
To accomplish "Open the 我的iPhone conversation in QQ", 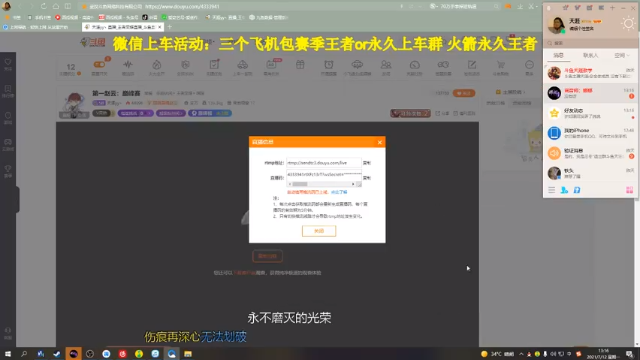I will point(590,133).
